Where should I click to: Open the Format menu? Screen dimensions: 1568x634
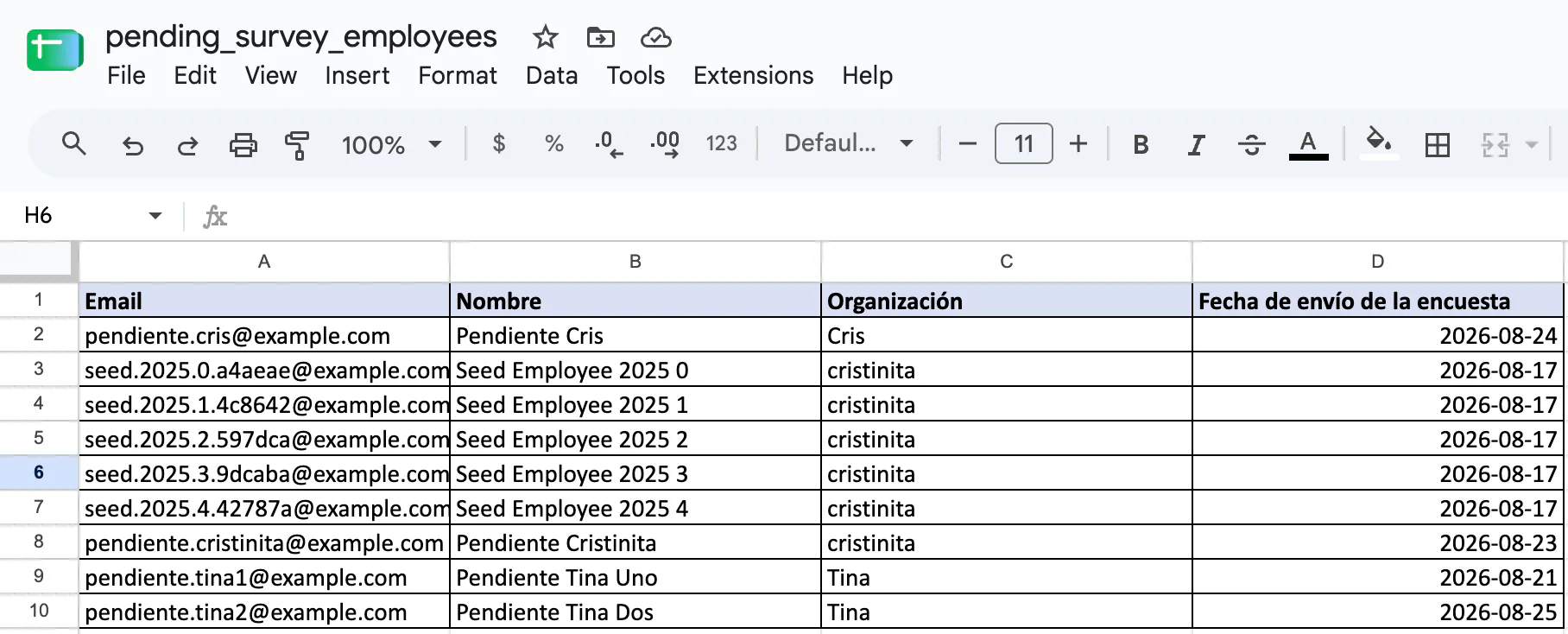pyautogui.click(x=458, y=75)
